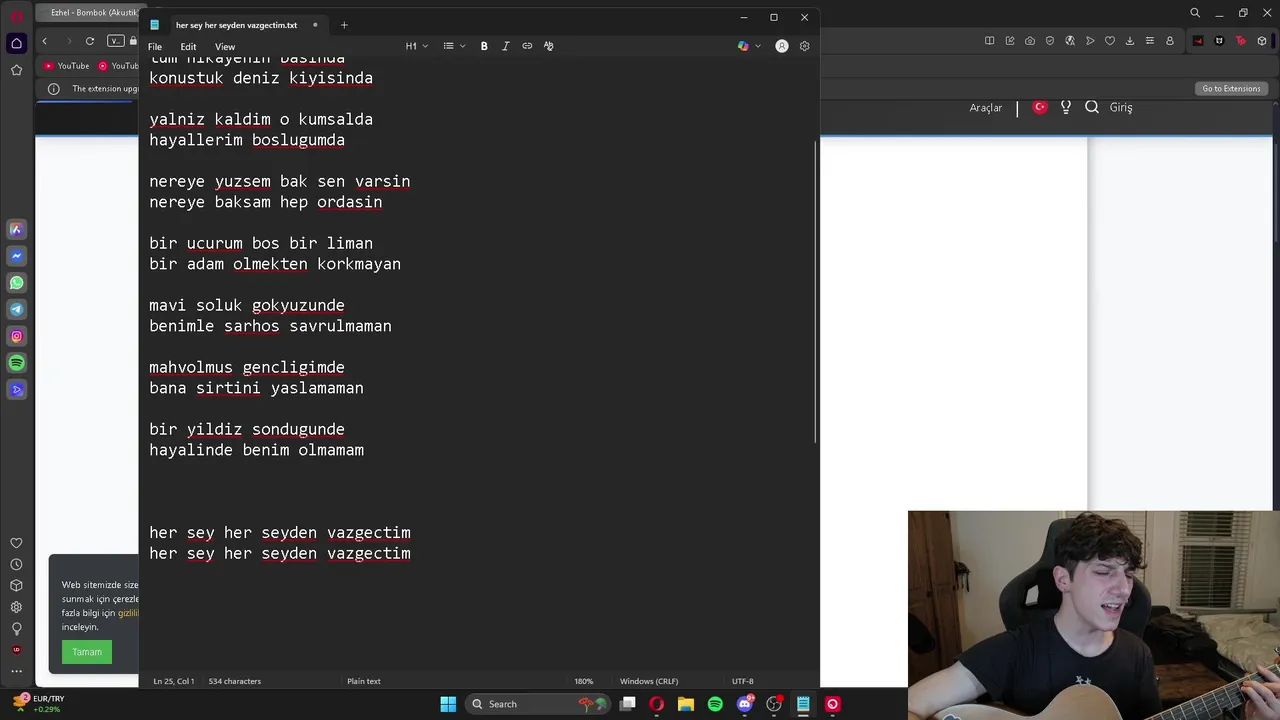Open the Windows Start menu
This screenshot has width=1280, height=720.
(448, 704)
